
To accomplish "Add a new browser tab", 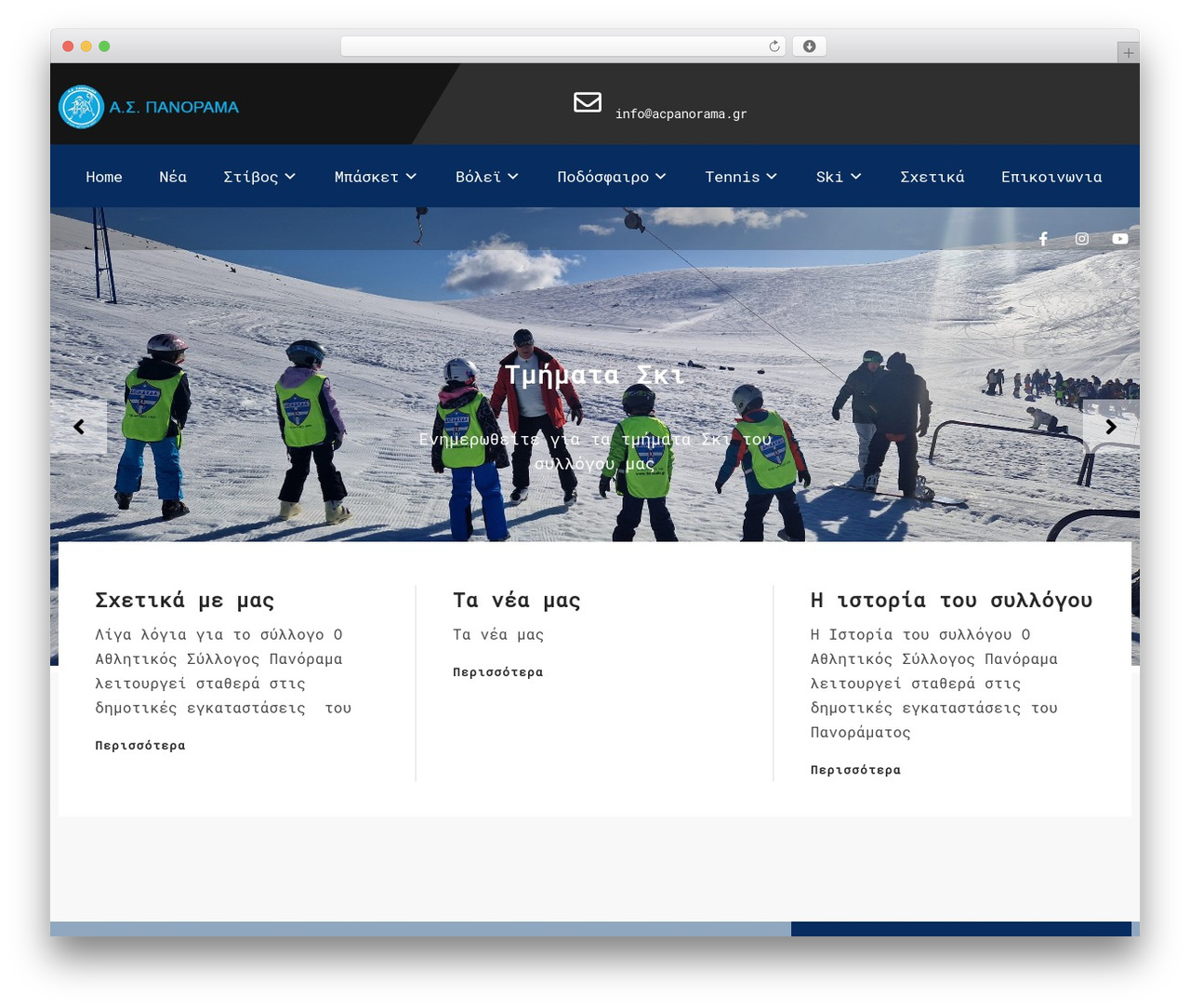I will click(1129, 53).
